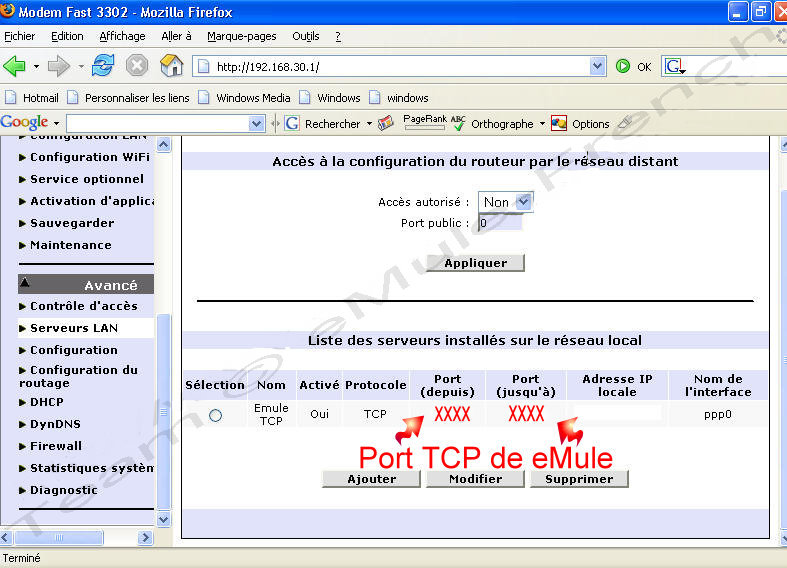Go to the Home page icon
The image size is (787, 568).
point(171,66)
